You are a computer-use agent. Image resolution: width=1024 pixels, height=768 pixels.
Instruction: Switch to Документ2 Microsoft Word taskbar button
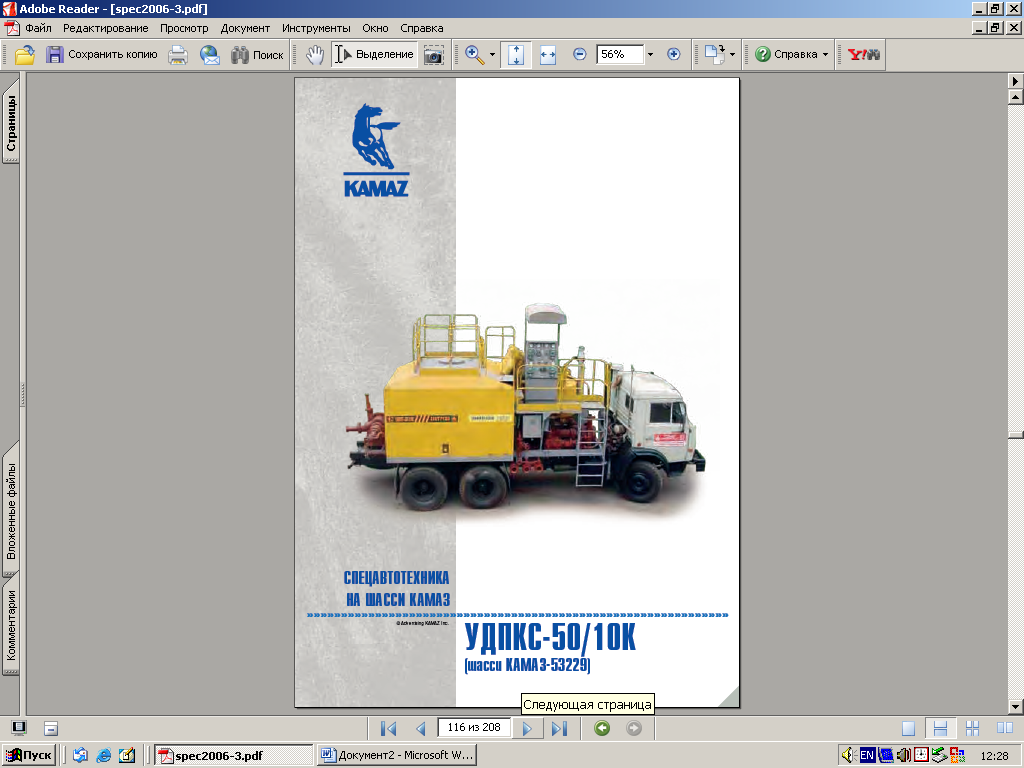click(x=396, y=756)
